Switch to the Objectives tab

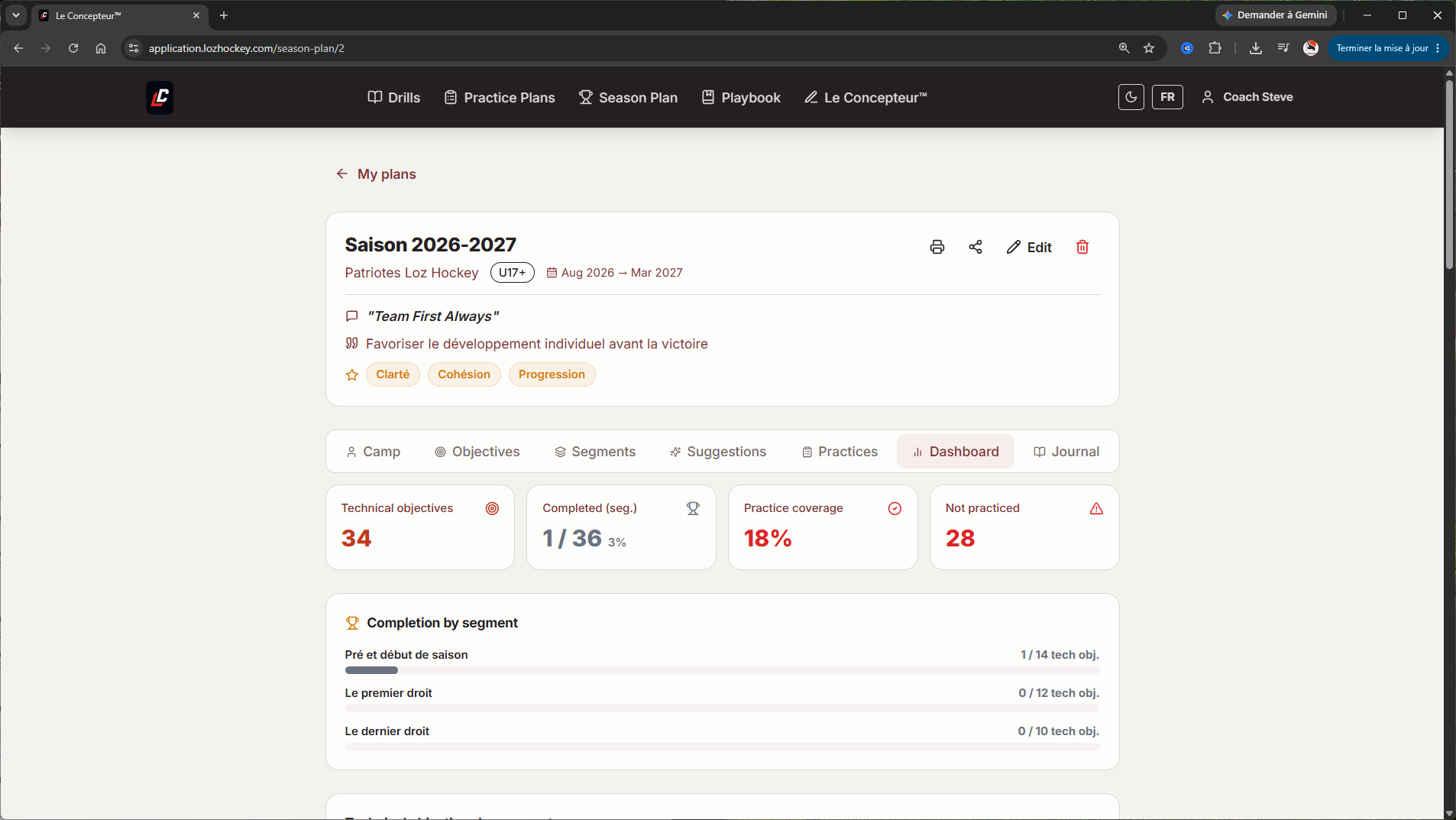477,452
